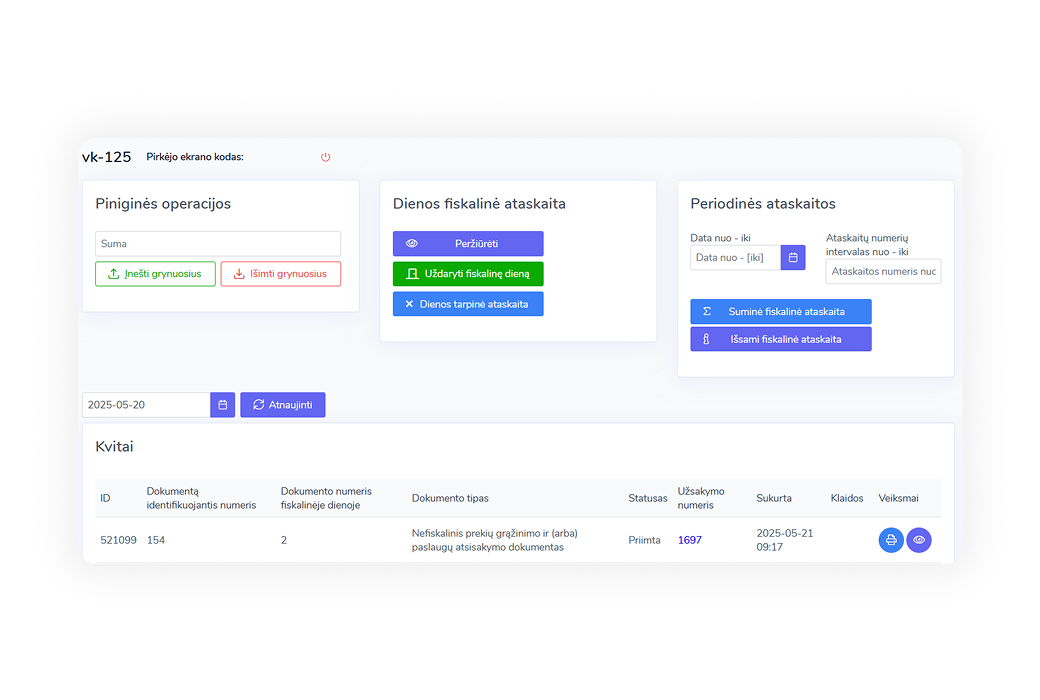Open order number 1697 link
This screenshot has height=700, width=1040.
point(690,540)
